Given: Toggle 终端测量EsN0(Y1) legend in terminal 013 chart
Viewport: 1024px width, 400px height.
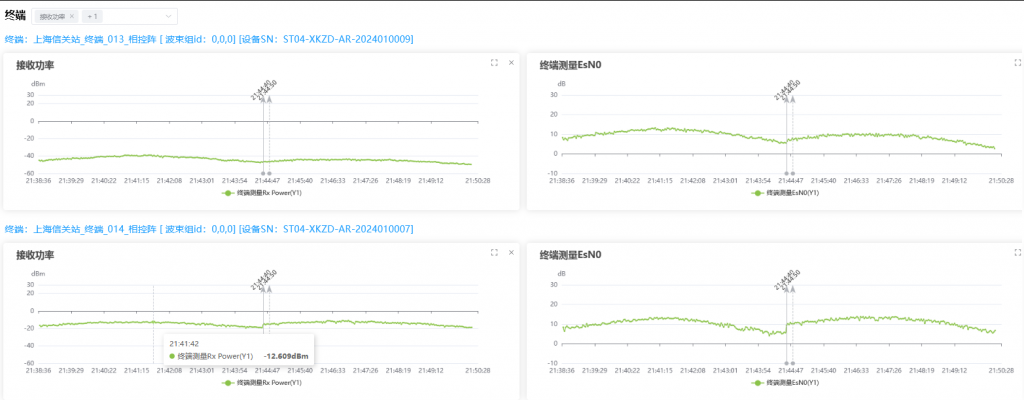Looking at the screenshot, I should pos(784,193).
